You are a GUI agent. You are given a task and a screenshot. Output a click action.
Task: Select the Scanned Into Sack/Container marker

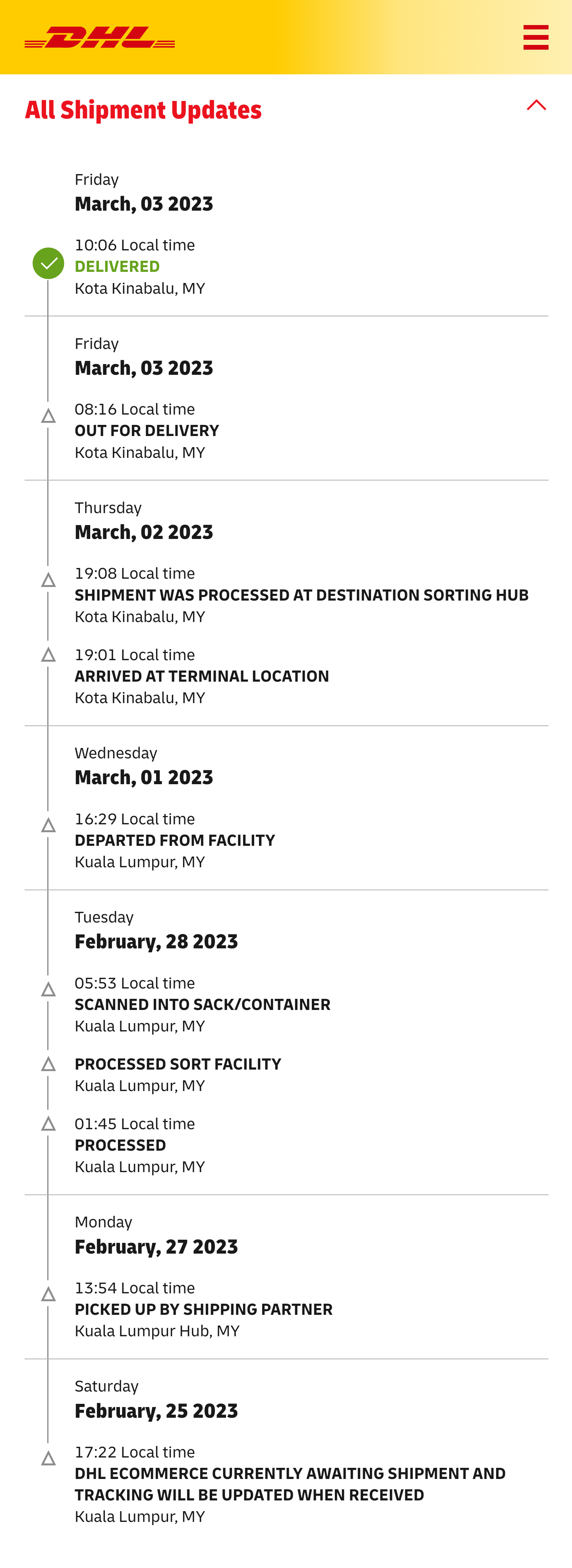click(48, 990)
